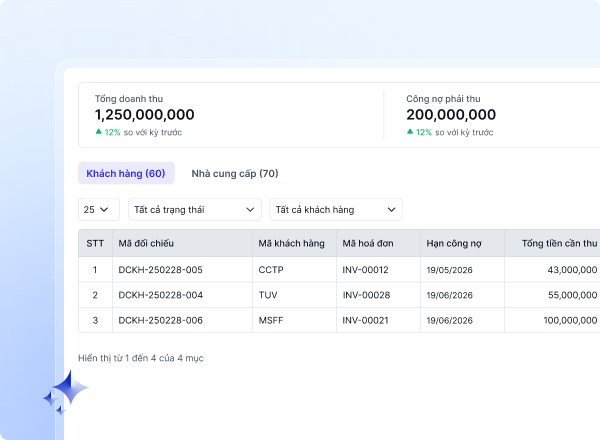Click green up-arrow under Công nợ phải thu
Image resolution: width=600 pixels, height=440 pixels.
[x=410, y=132]
